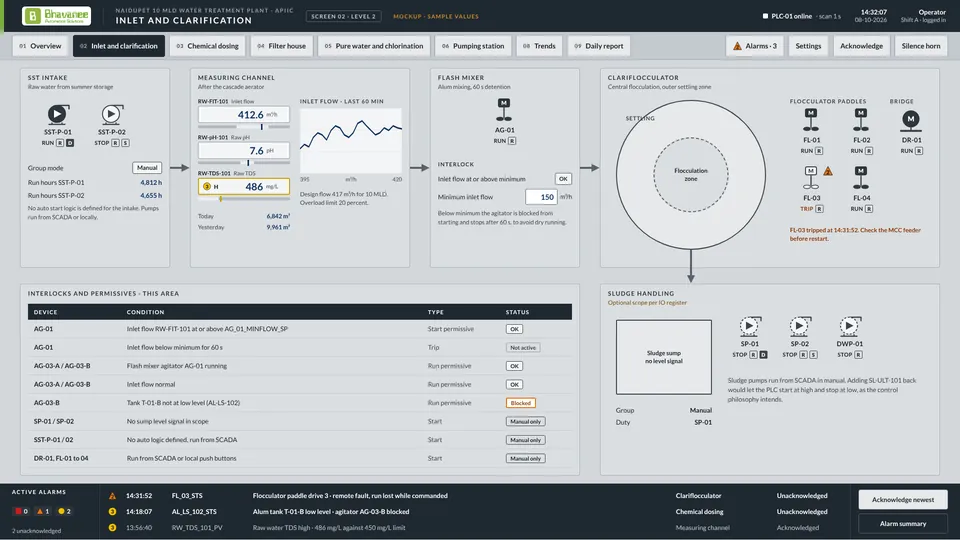Click the orange triangle alarm count indicator
Image resolution: width=960 pixels, height=540 pixels.
(43, 511)
